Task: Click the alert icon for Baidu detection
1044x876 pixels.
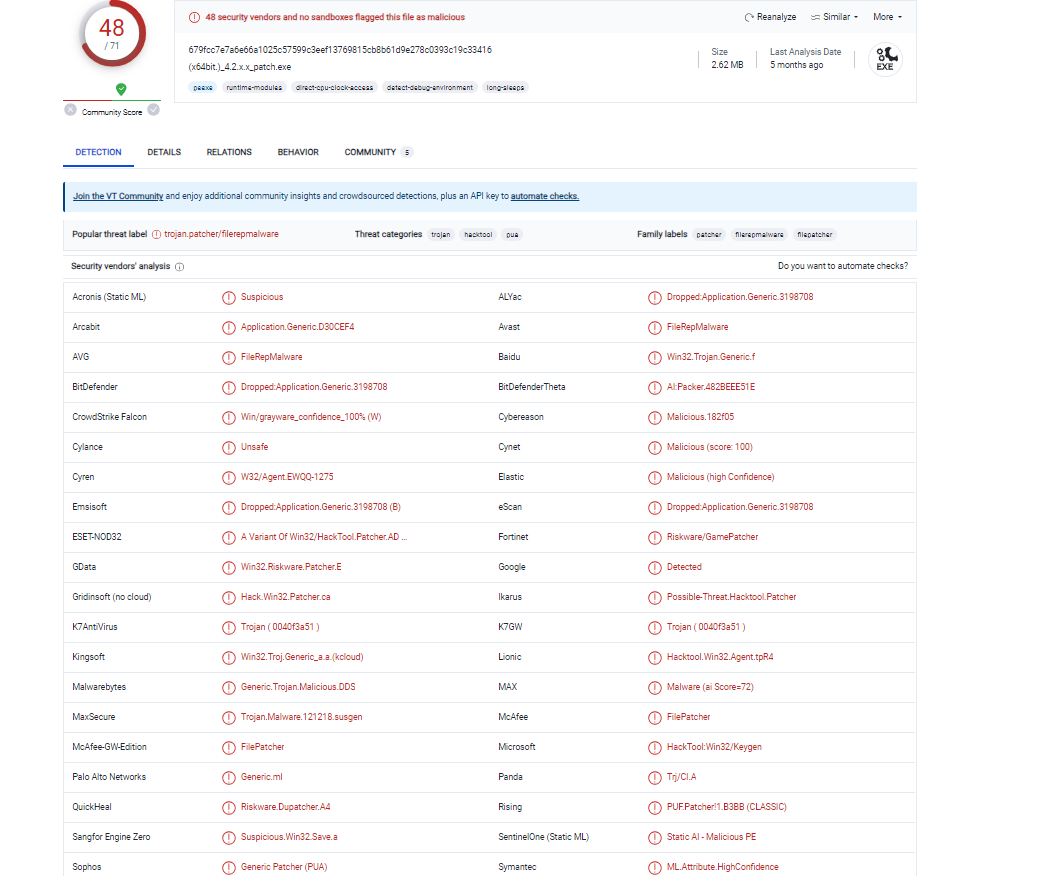Action: pyautogui.click(x=655, y=357)
